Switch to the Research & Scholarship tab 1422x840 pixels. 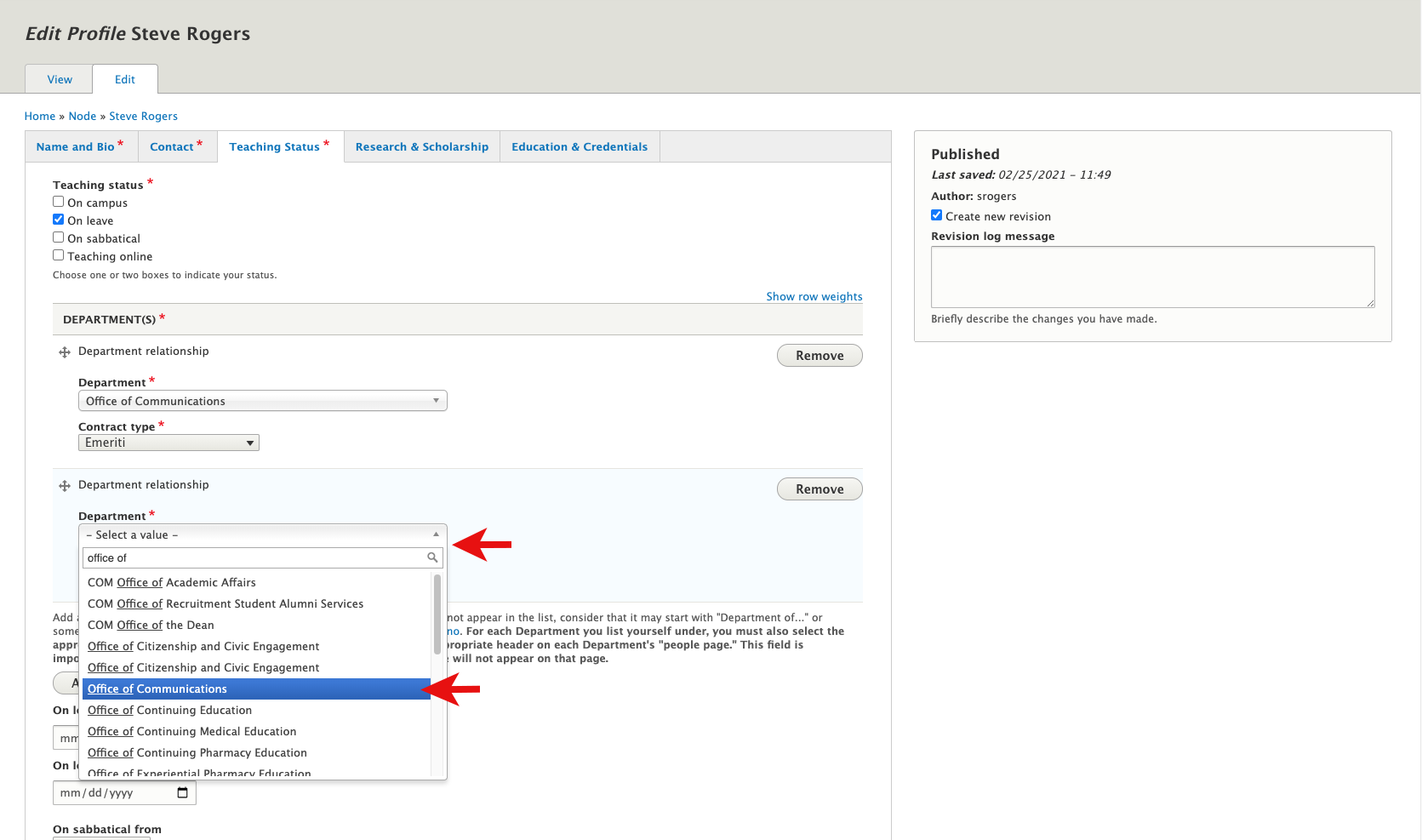[x=422, y=146]
